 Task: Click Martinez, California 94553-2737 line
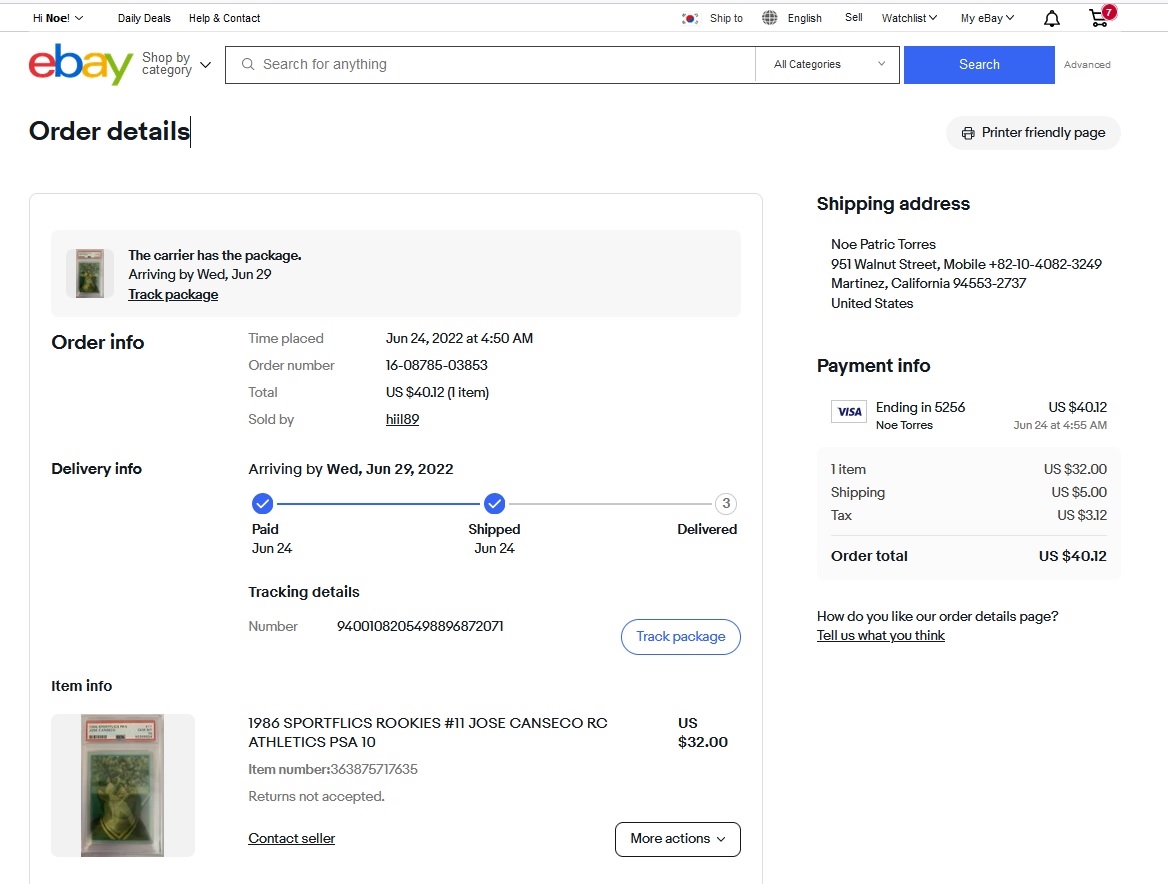[x=929, y=284]
